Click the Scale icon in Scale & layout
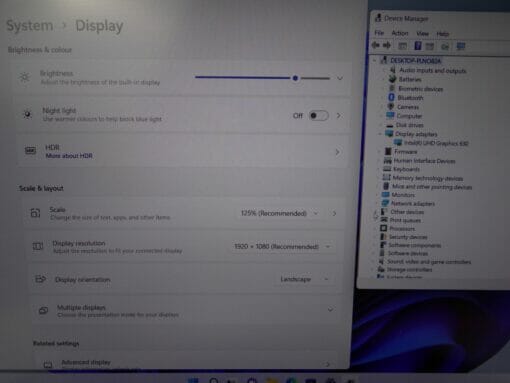The height and width of the screenshot is (383, 510). point(35,213)
